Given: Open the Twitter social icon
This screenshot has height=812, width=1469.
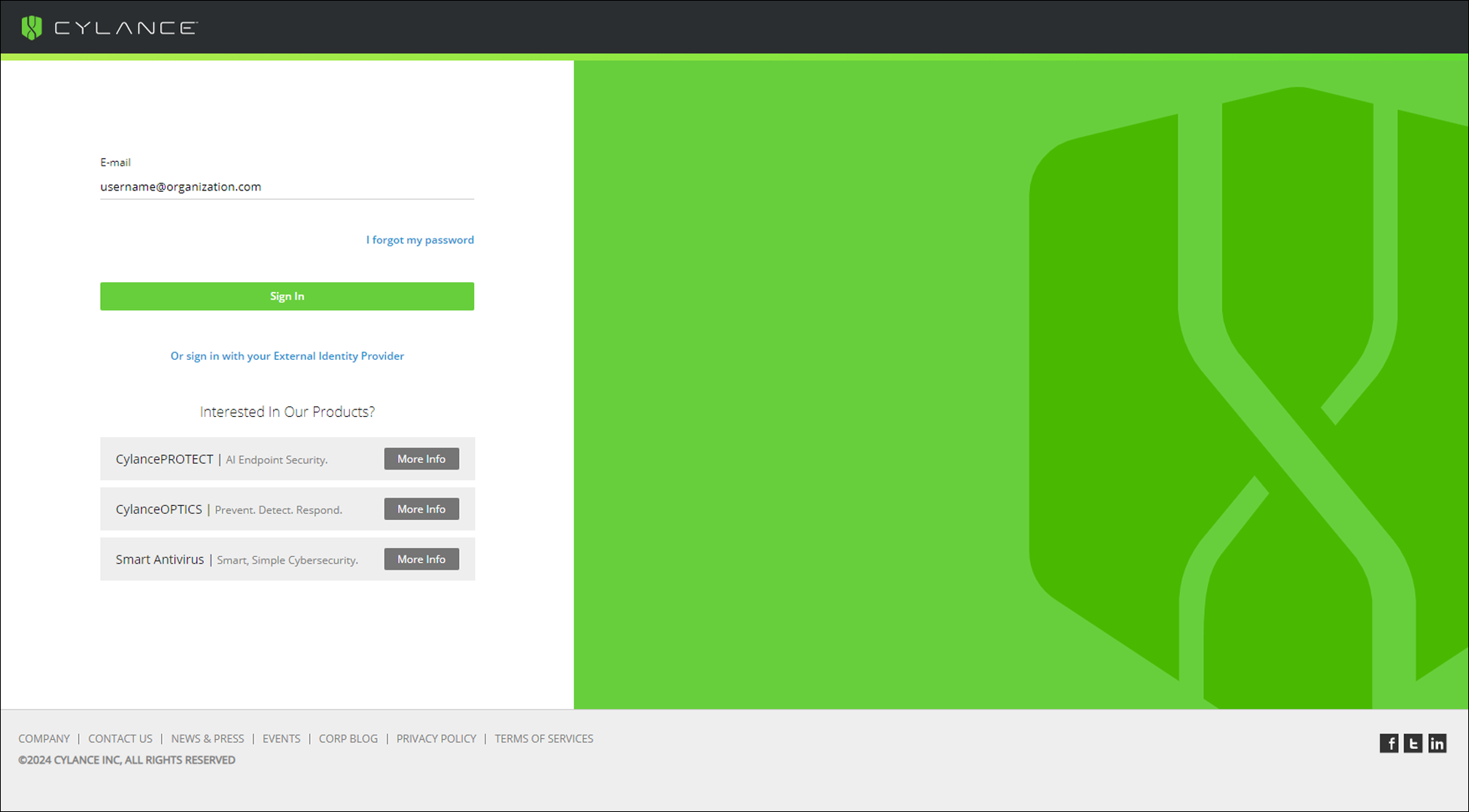Looking at the screenshot, I should tap(1413, 744).
